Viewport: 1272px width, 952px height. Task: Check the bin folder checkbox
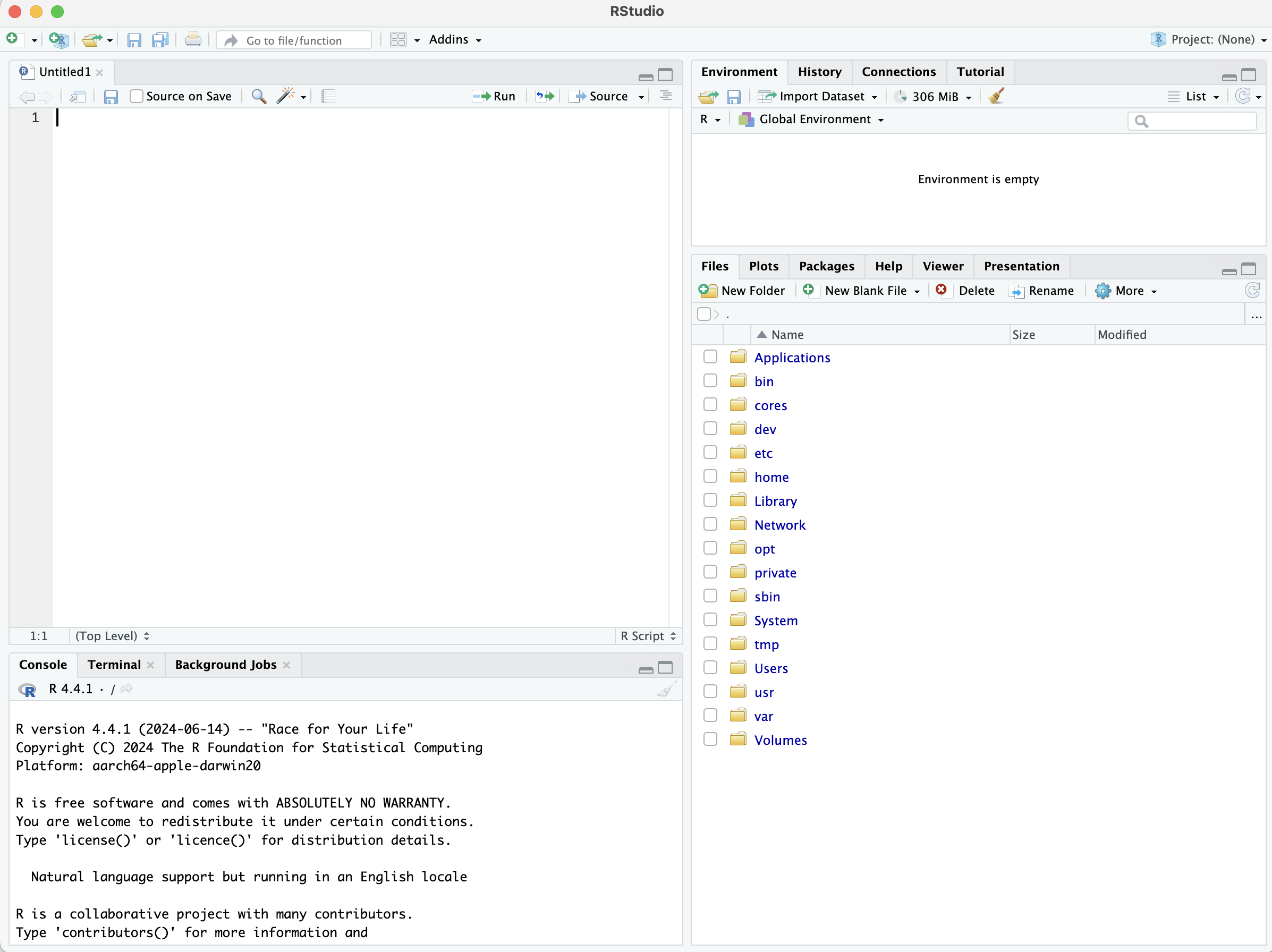click(x=710, y=381)
